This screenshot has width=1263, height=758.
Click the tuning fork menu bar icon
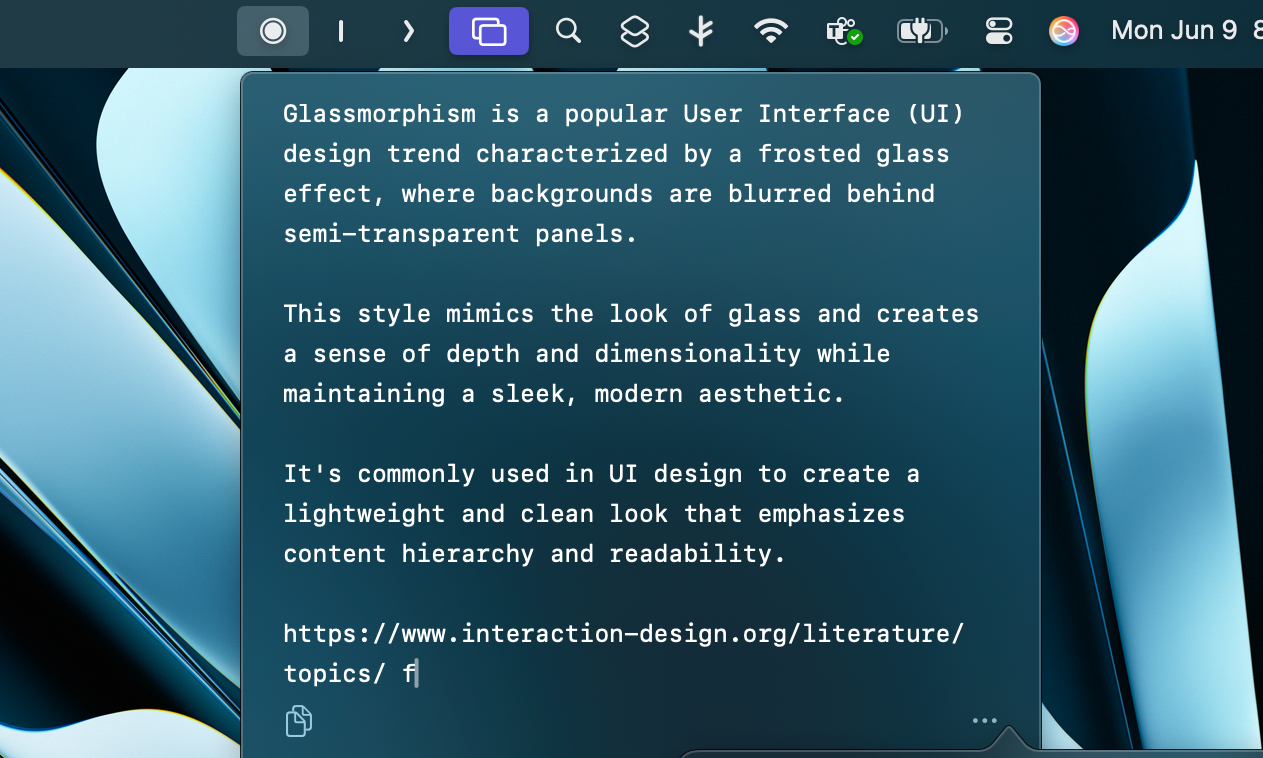[x=700, y=31]
